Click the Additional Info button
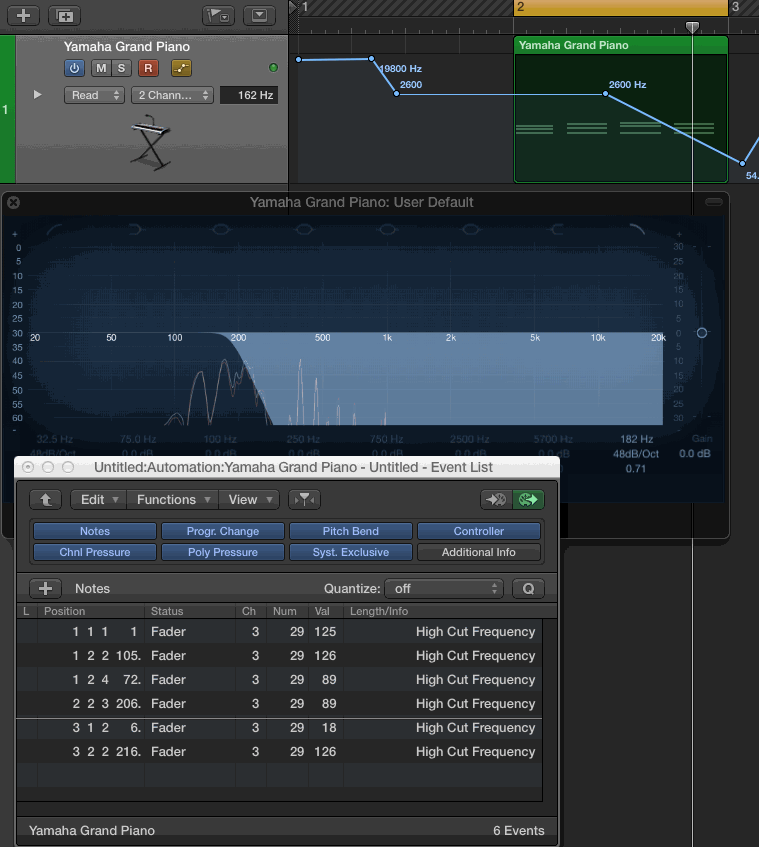This screenshot has height=847, width=759. coord(479,552)
